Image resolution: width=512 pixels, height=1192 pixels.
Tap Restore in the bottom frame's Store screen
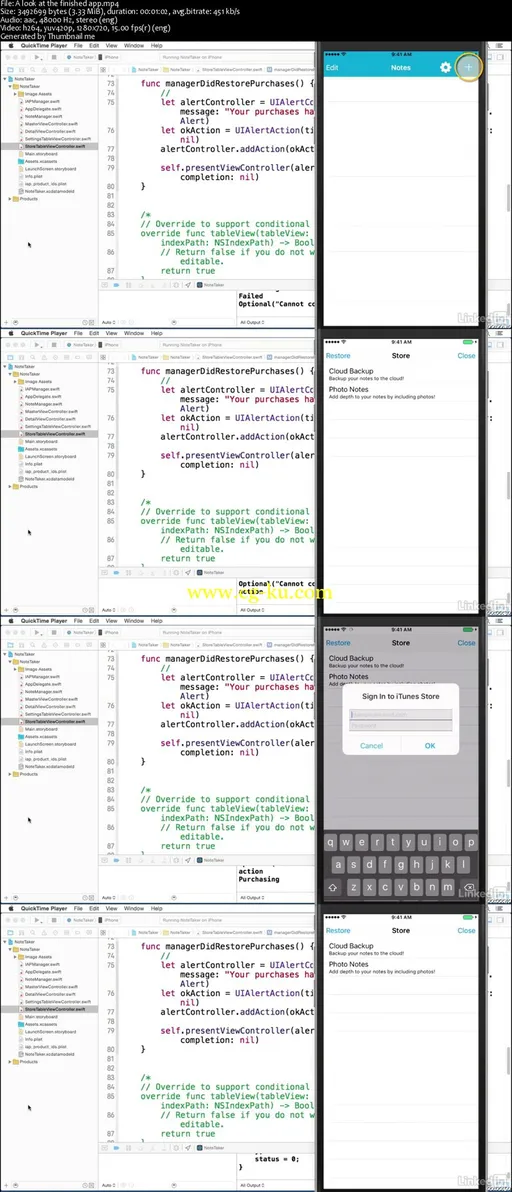[x=338, y=930]
